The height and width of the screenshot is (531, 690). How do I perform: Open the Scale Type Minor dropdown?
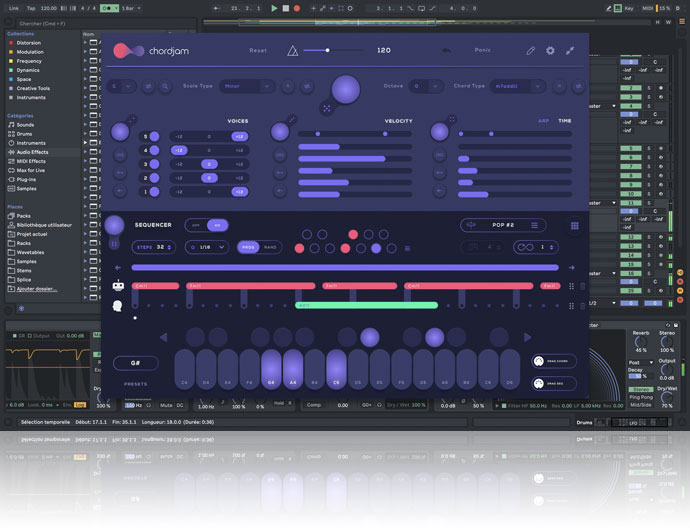tap(247, 86)
